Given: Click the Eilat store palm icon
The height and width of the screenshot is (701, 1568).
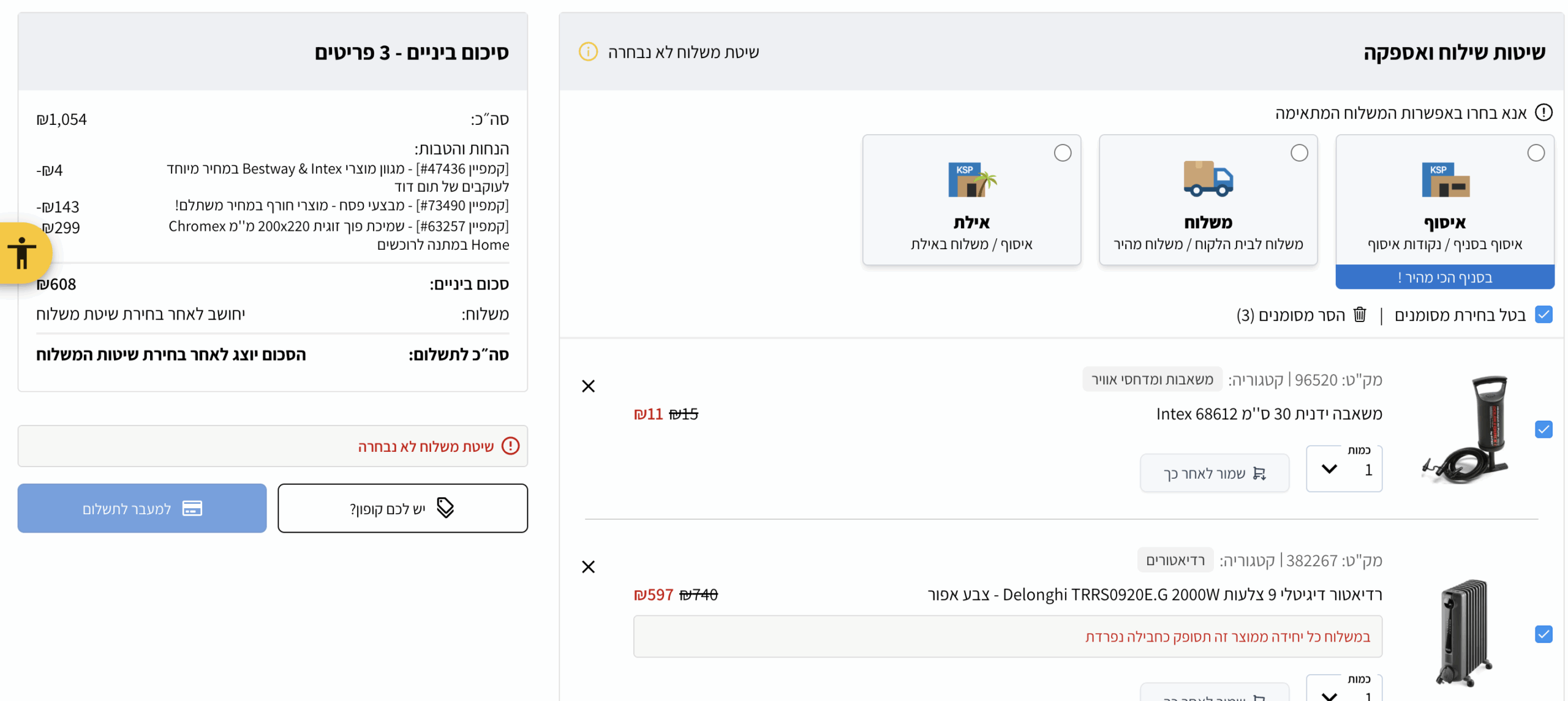Looking at the screenshot, I should pyautogui.click(x=971, y=179).
